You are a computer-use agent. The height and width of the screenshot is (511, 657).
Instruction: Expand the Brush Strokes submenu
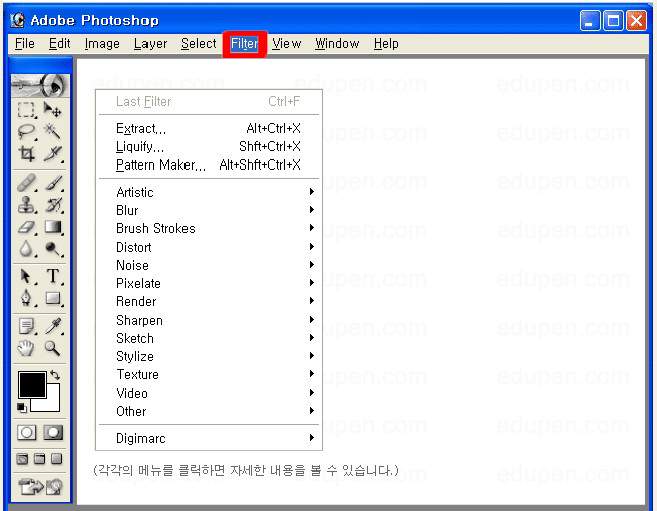pos(209,229)
